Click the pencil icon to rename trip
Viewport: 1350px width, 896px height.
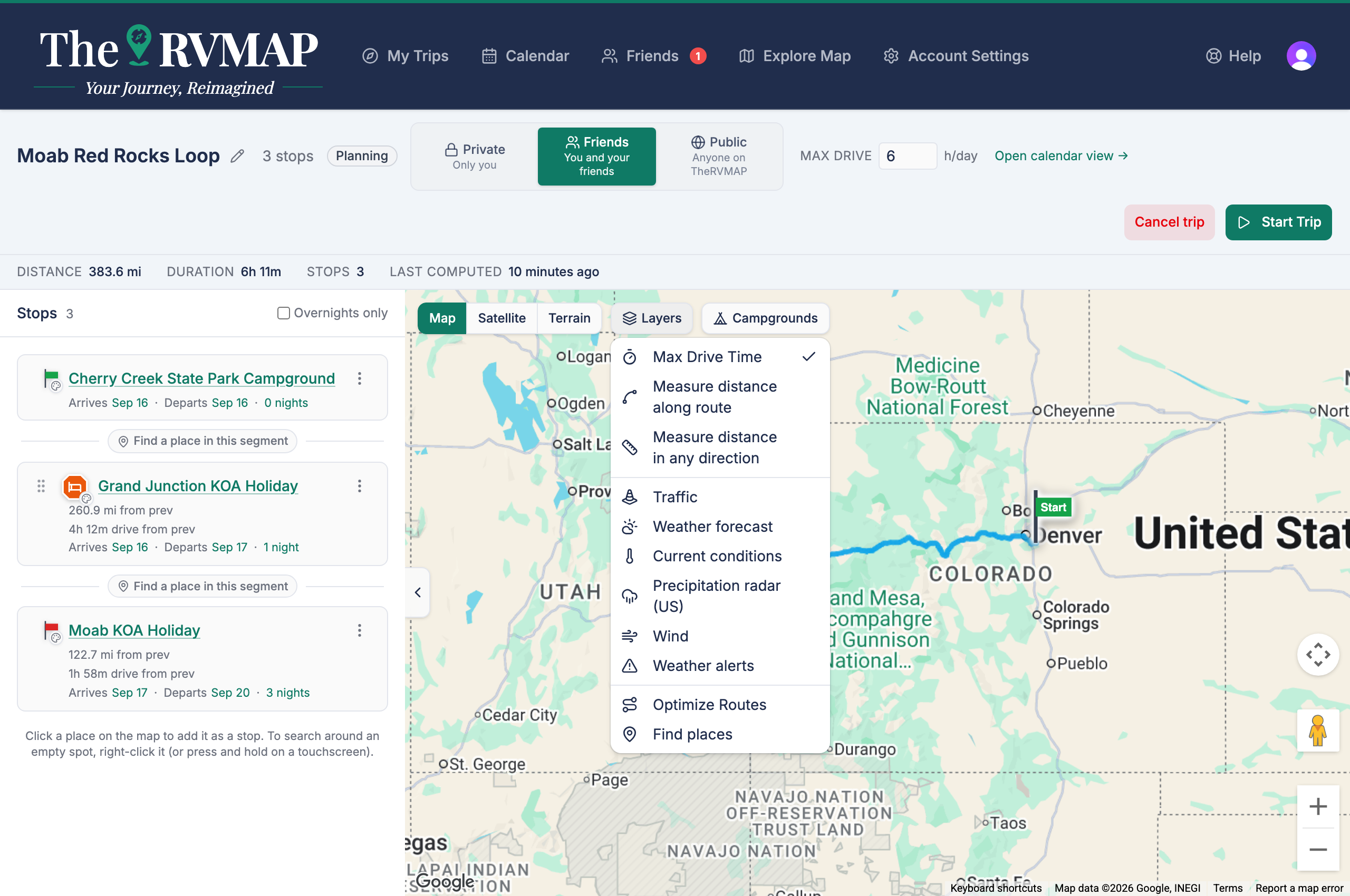coord(237,156)
